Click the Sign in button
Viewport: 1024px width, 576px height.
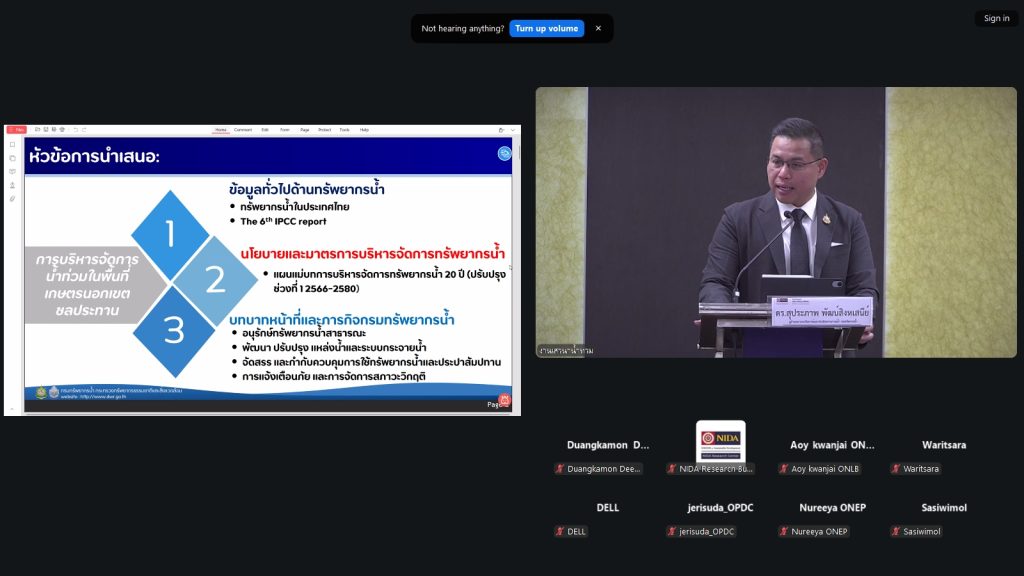tap(996, 18)
